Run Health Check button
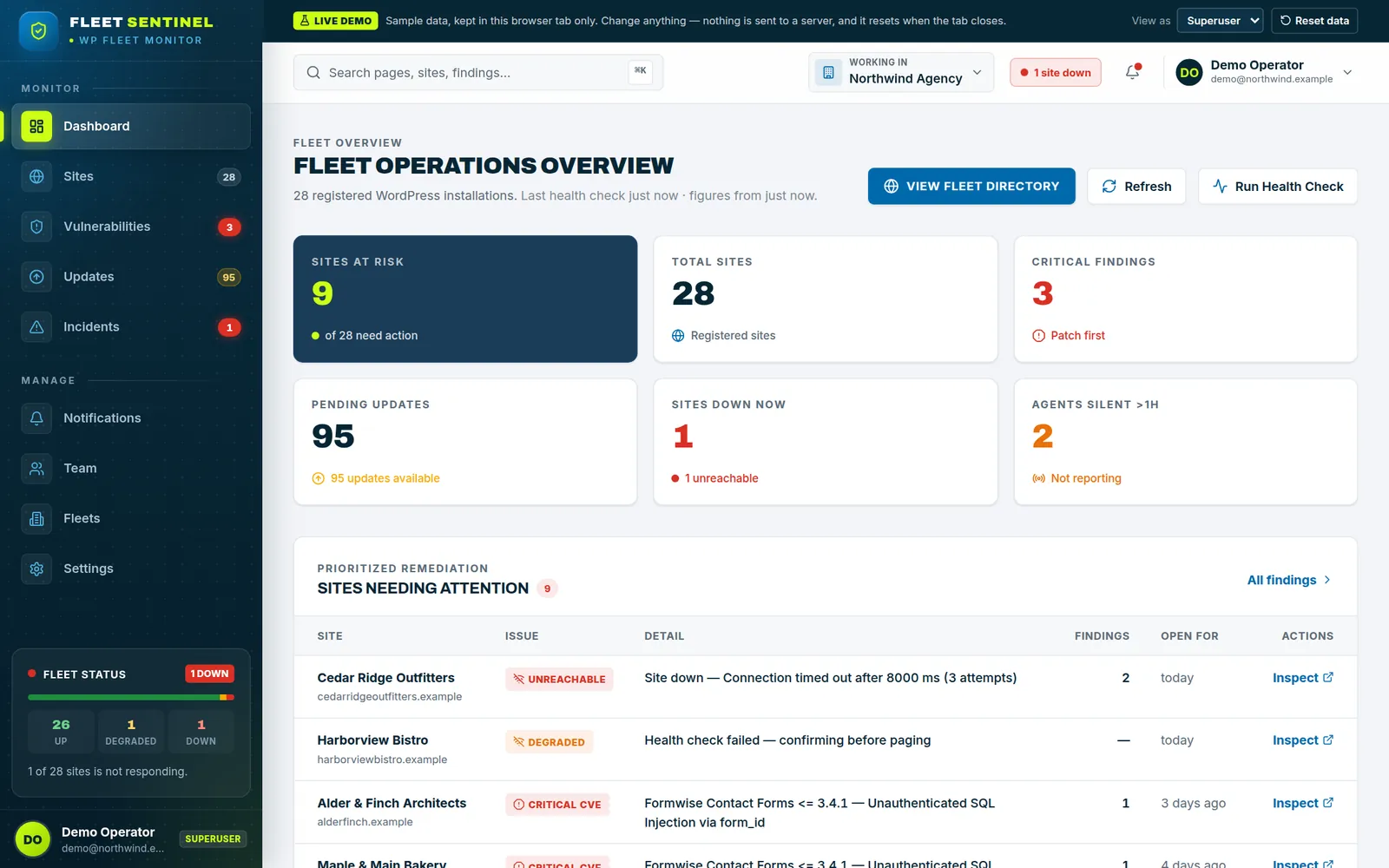Screen dimensions: 1389x868 coord(1278,186)
